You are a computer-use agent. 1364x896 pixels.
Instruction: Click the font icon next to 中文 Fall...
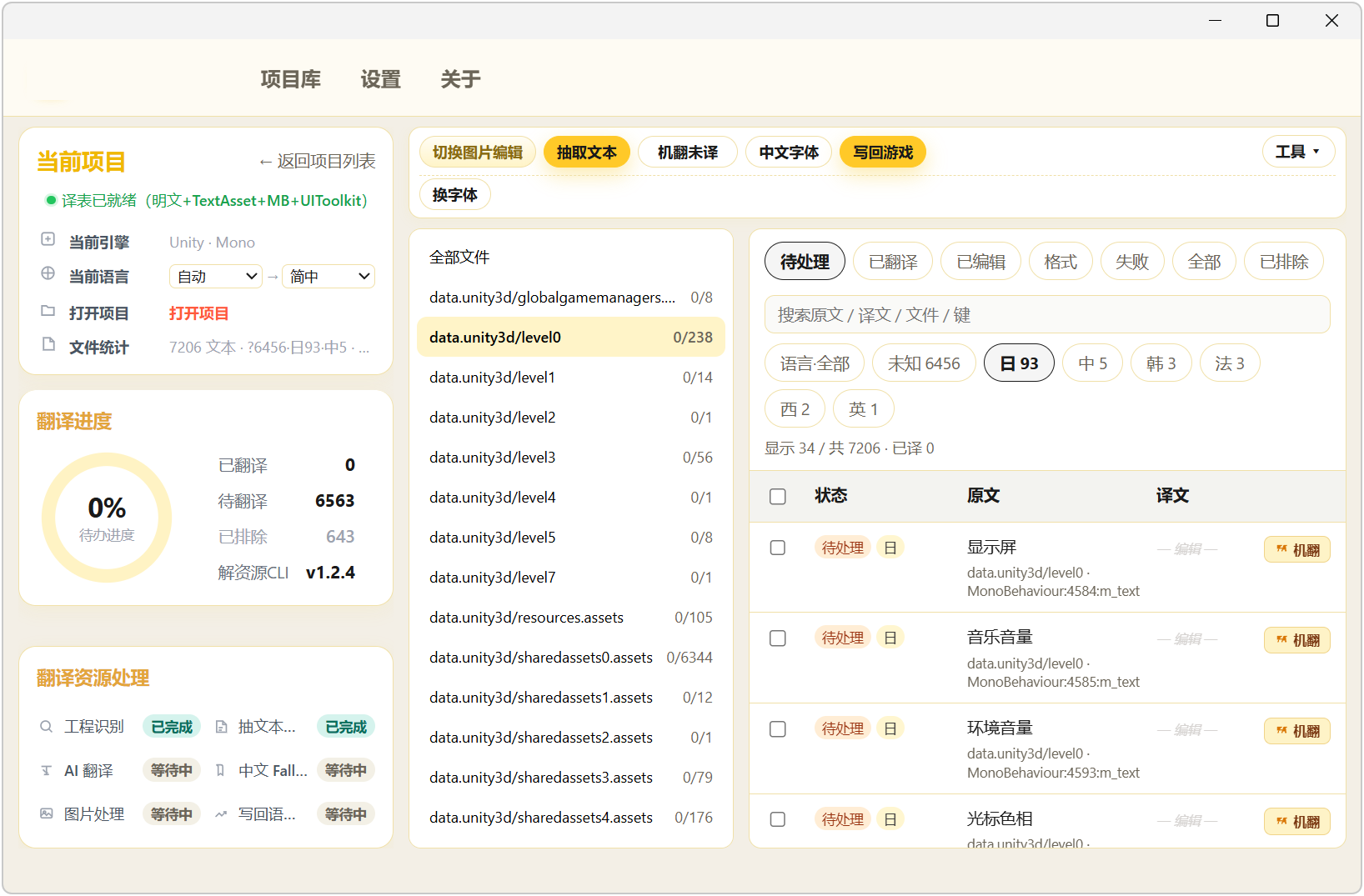click(x=220, y=771)
